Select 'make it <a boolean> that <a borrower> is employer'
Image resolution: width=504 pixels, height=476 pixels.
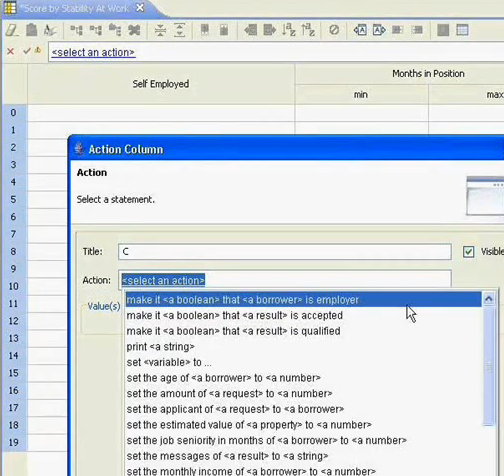pos(303,300)
